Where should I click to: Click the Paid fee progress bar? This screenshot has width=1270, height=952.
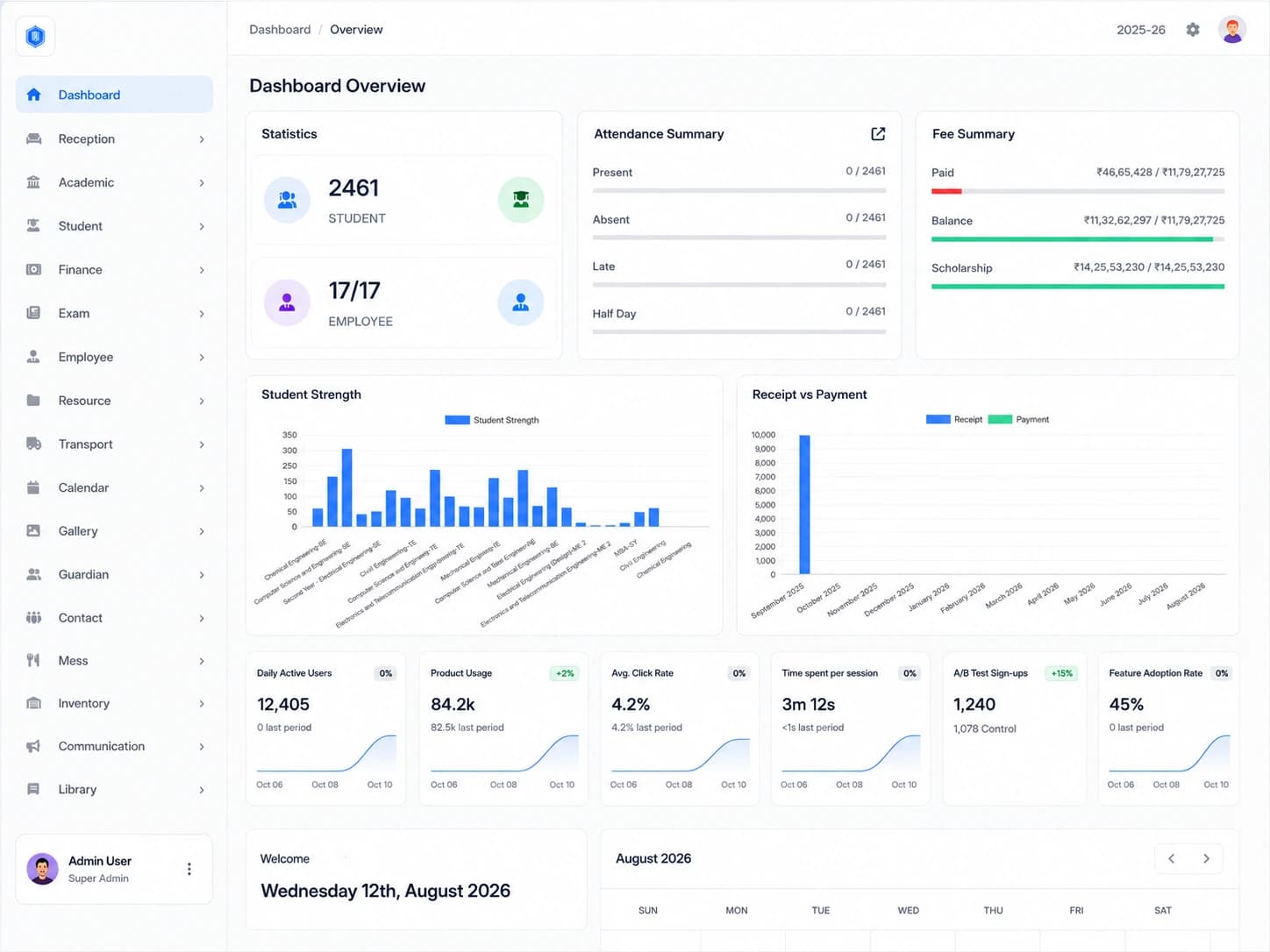click(1078, 191)
